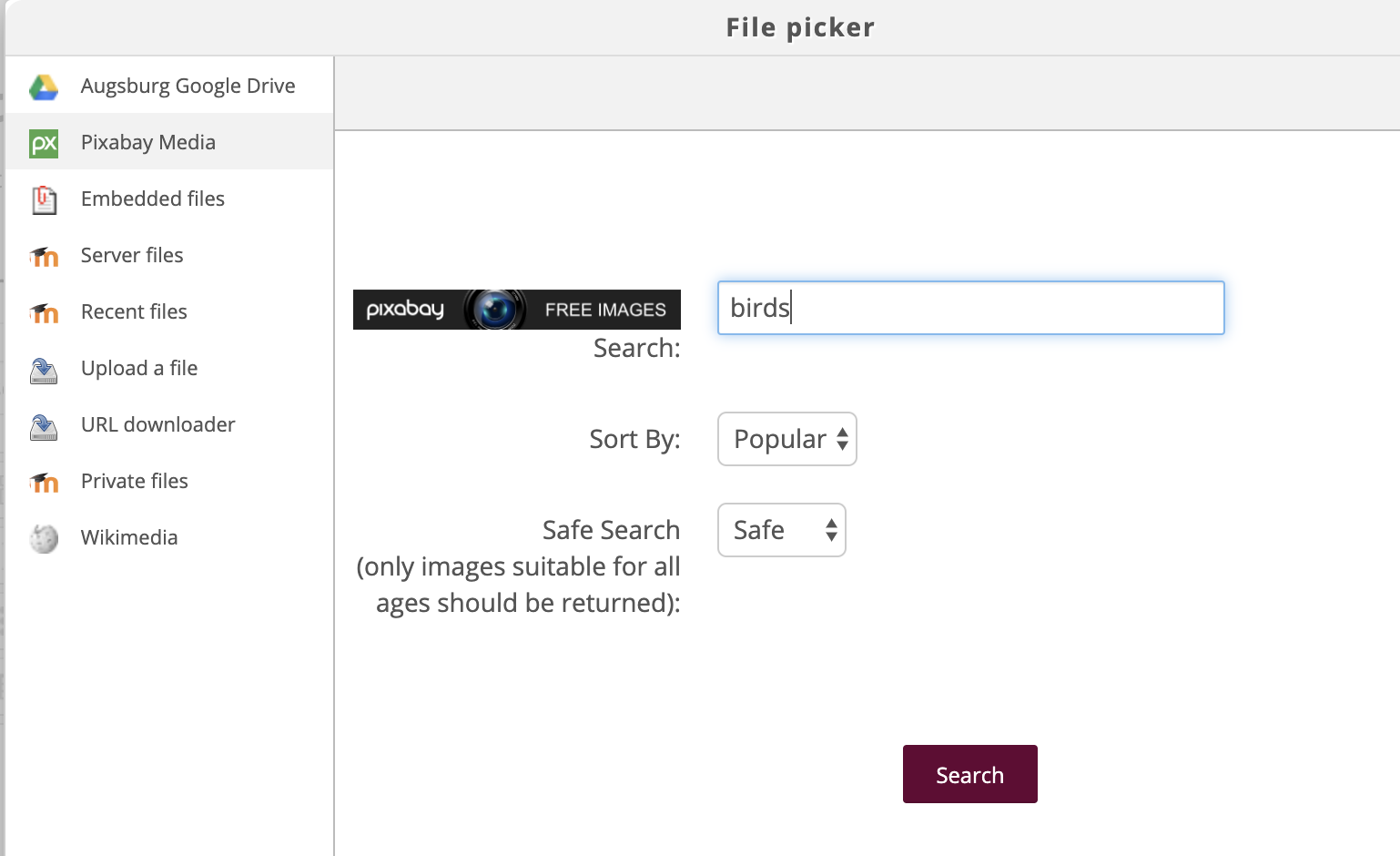1400x856 pixels.
Task: Open Server files repository
Action: 132,255
